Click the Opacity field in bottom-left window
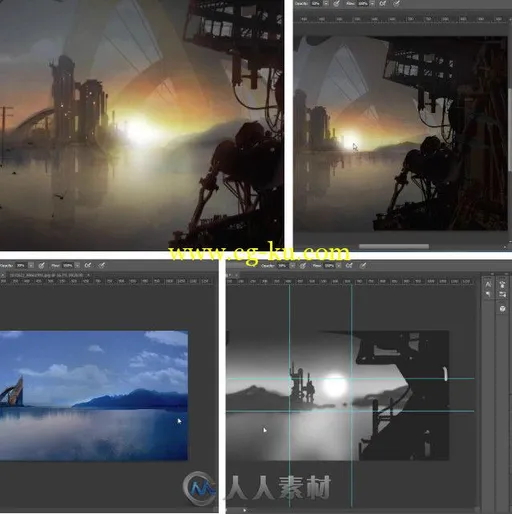Image resolution: width=512 pixels, height=514 pixels. coord(21,266)
